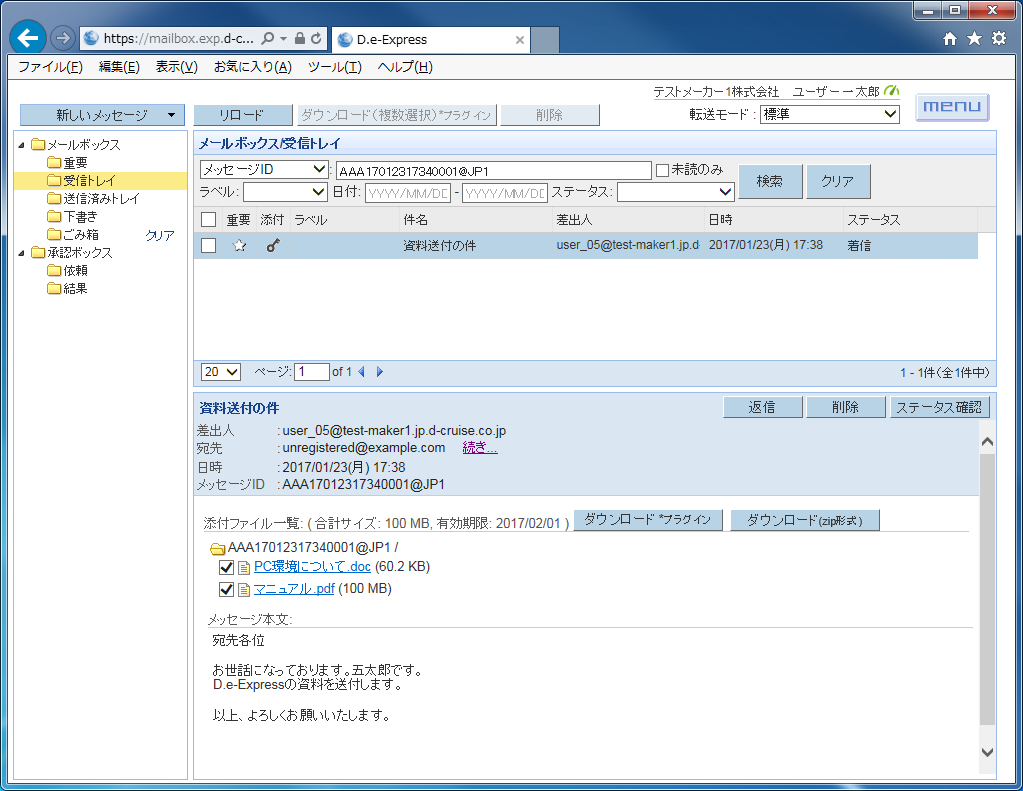Image resolution: width=1023 pixels, height=791 pixels.
Task: Collapse the メールボックス tree node
Action: (x=23, y=145)
